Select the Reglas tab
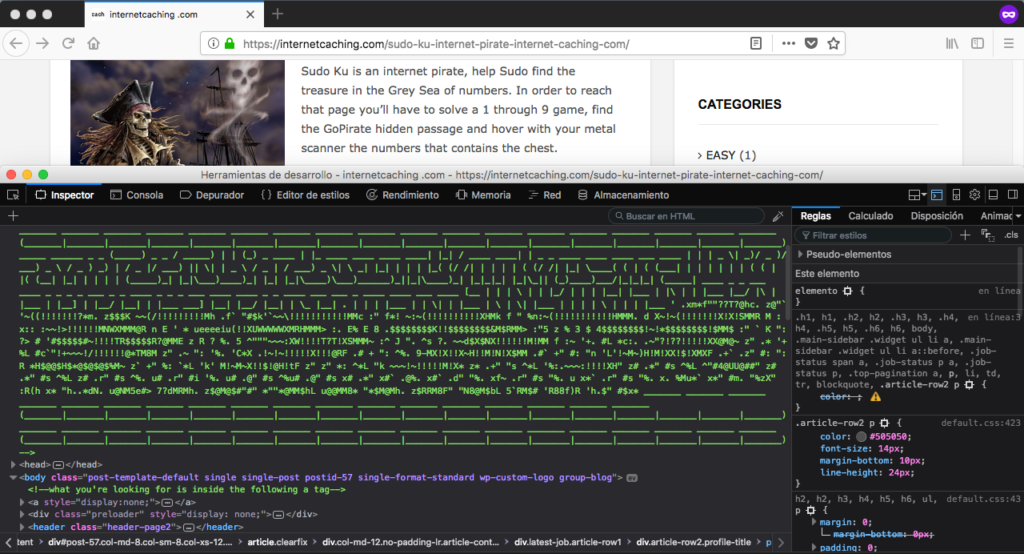This screenshot has width=1024, height=554. click(816, 216)
